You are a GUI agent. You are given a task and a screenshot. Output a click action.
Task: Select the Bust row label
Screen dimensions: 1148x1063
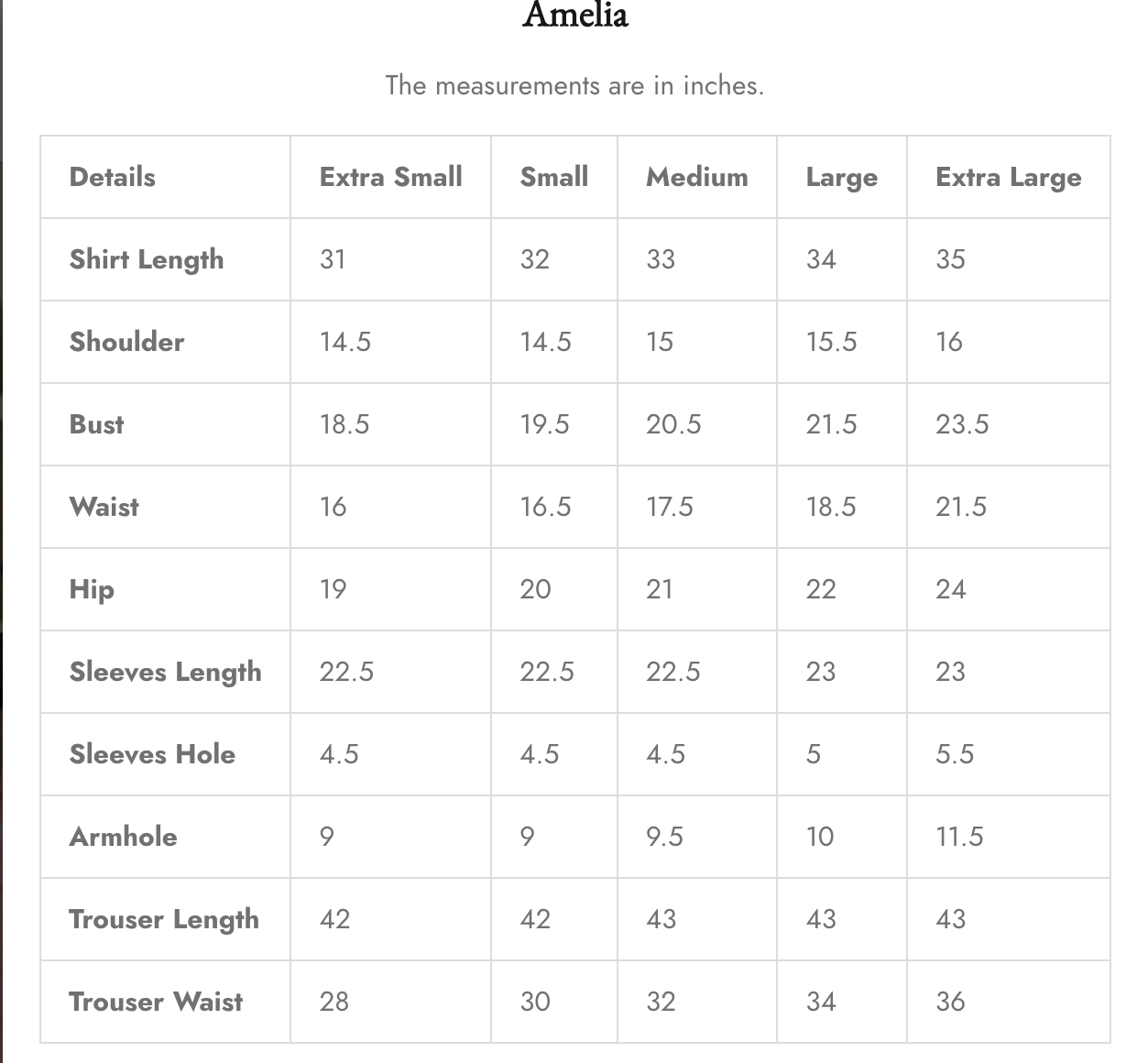point(96,424)
